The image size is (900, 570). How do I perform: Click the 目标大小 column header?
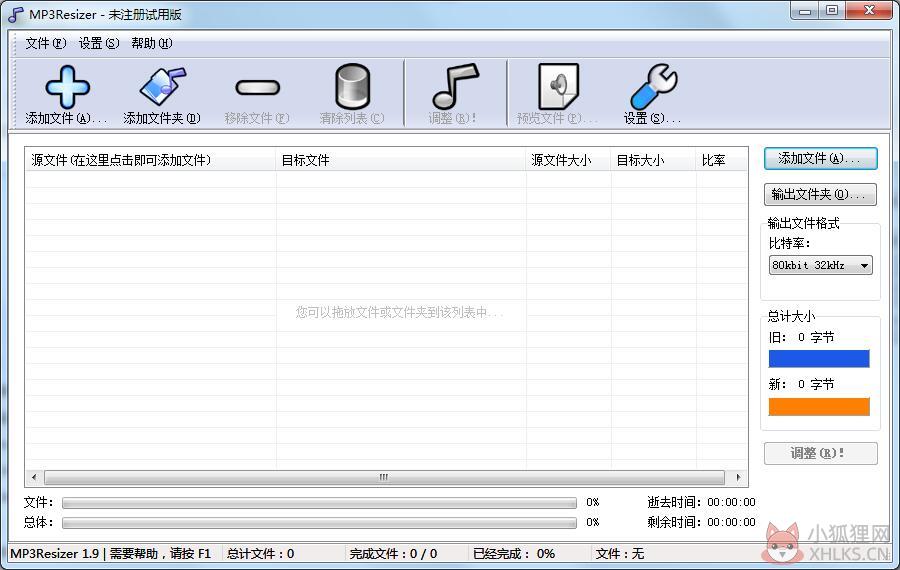(654, 160)
